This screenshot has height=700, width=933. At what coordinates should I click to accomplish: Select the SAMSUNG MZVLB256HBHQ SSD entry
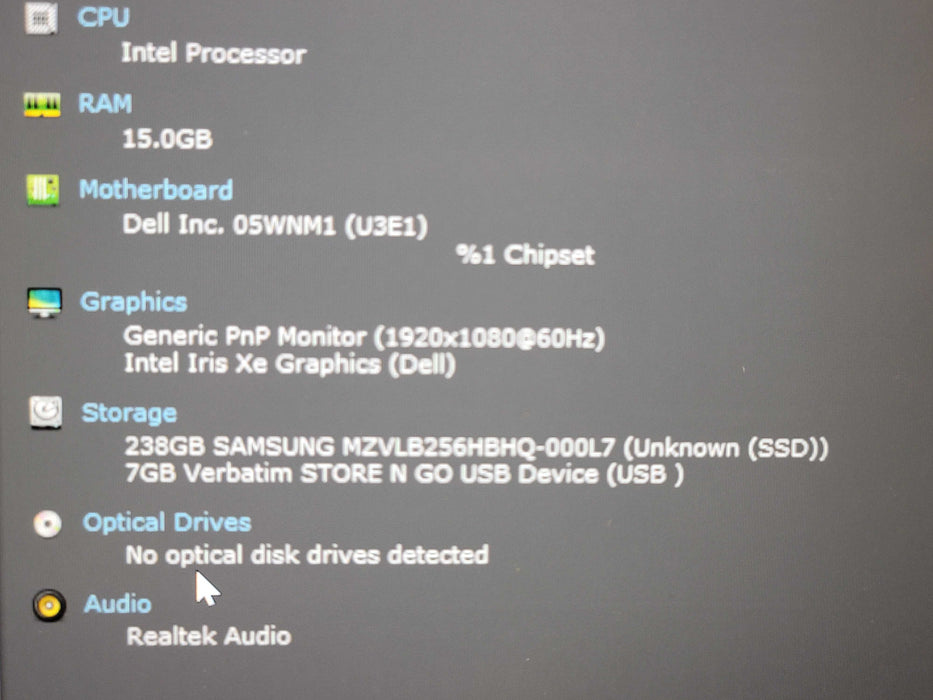point(476,448)
